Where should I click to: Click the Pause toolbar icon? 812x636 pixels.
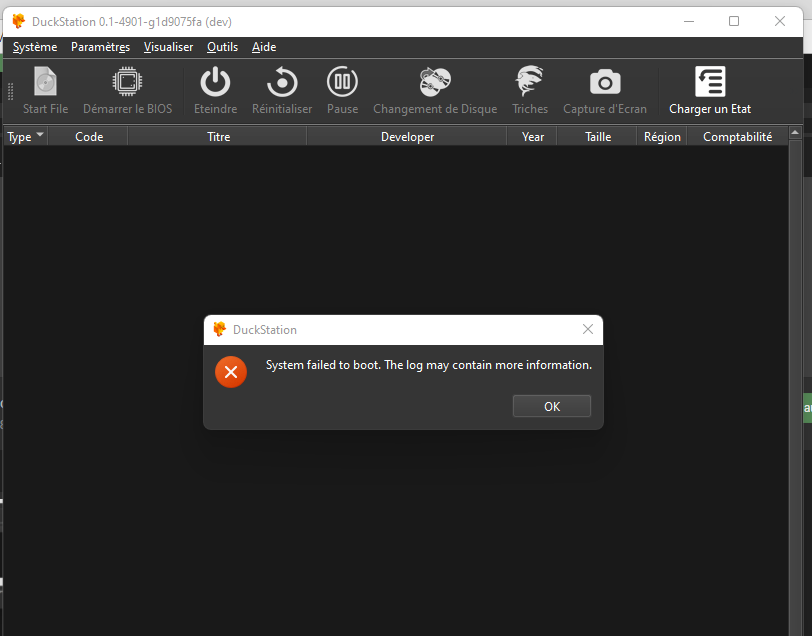(342, 81)
